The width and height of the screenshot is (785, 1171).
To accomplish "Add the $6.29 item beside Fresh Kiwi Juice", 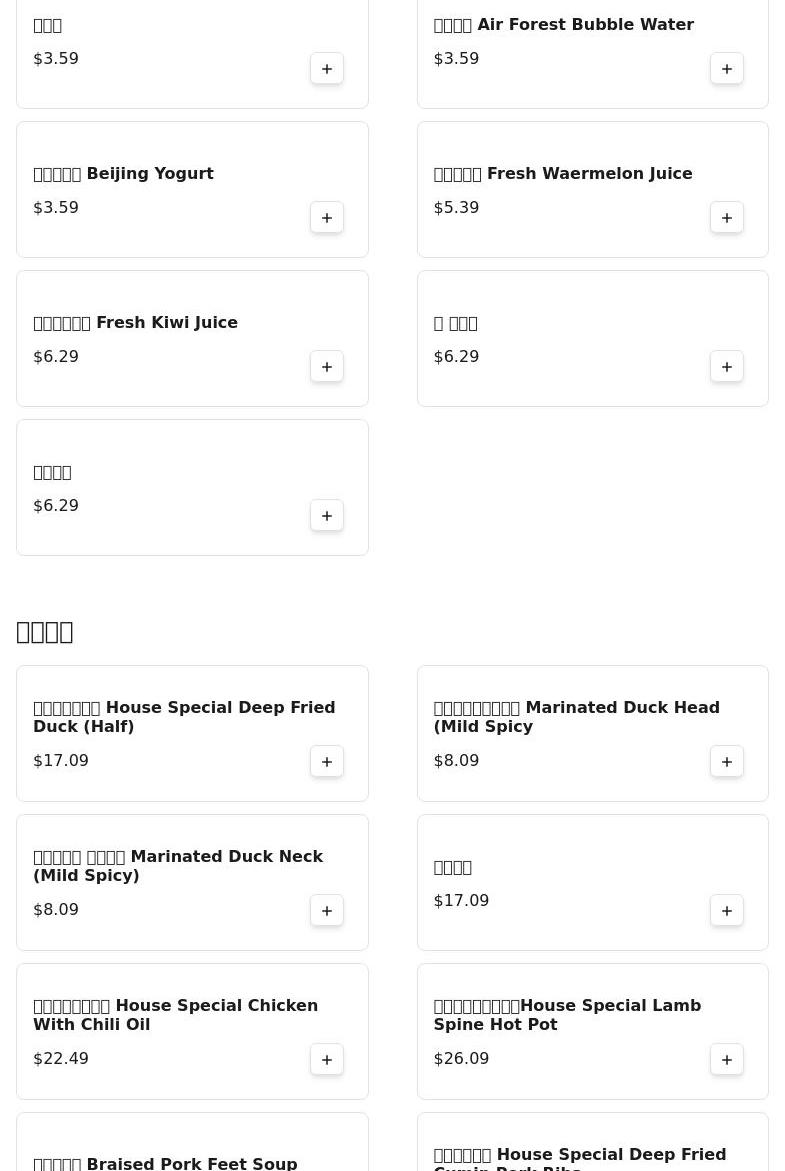I will pyautogui.click(x=727, y=367).
